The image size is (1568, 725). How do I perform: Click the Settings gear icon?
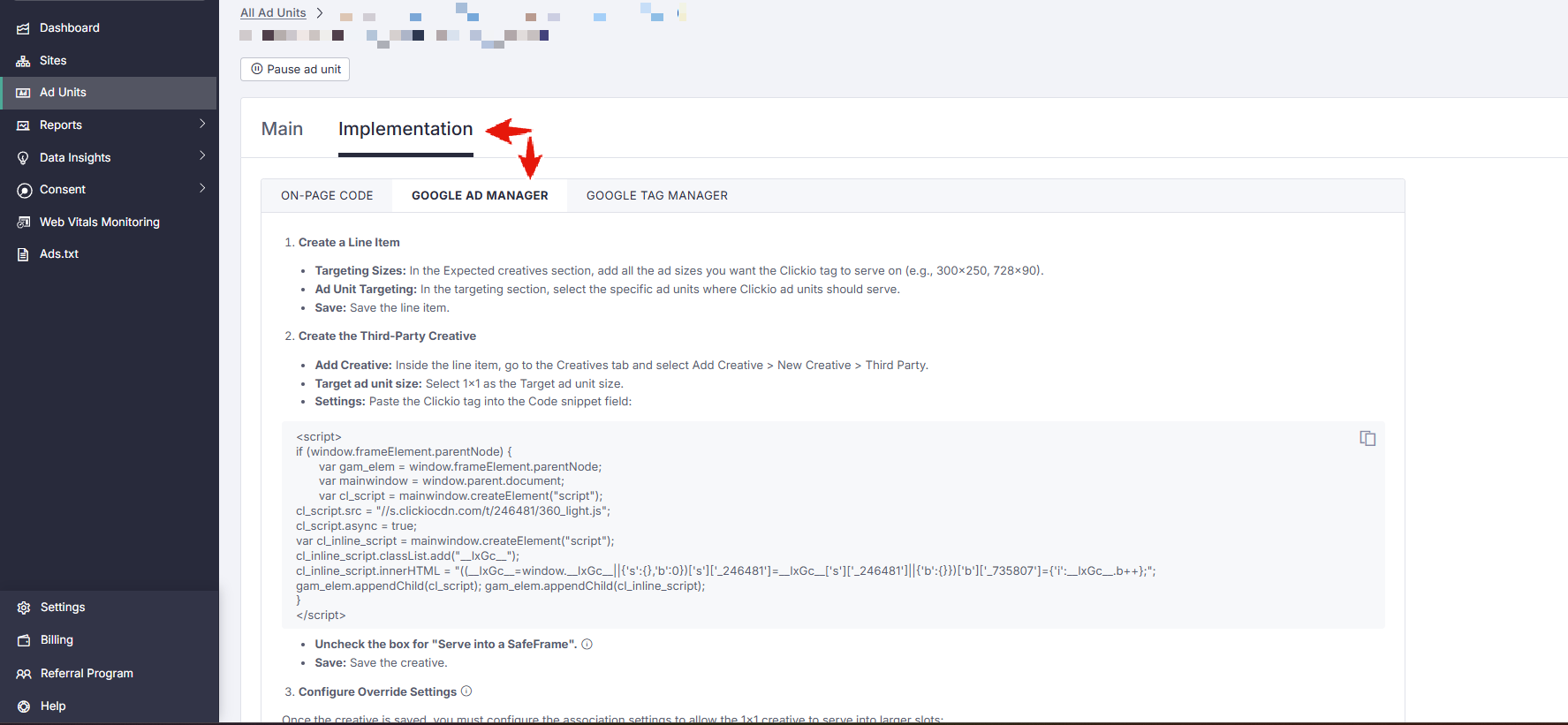tap(24, 608)
